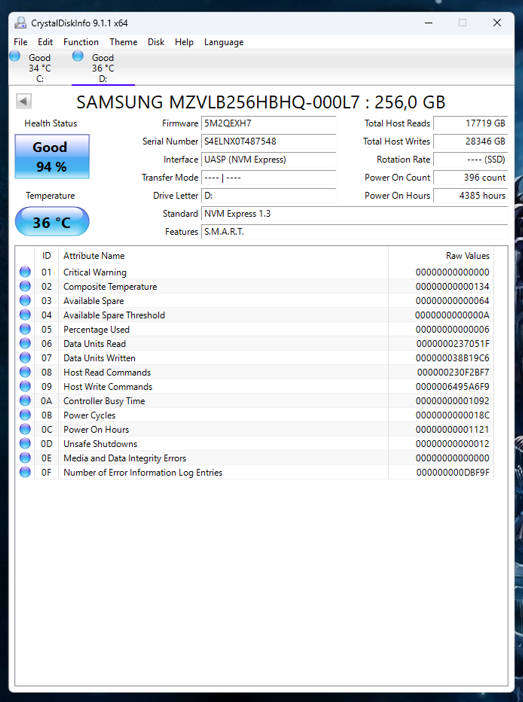
Task: Click status orb for Available Spare Threshold
Action: tap(25, 315)
